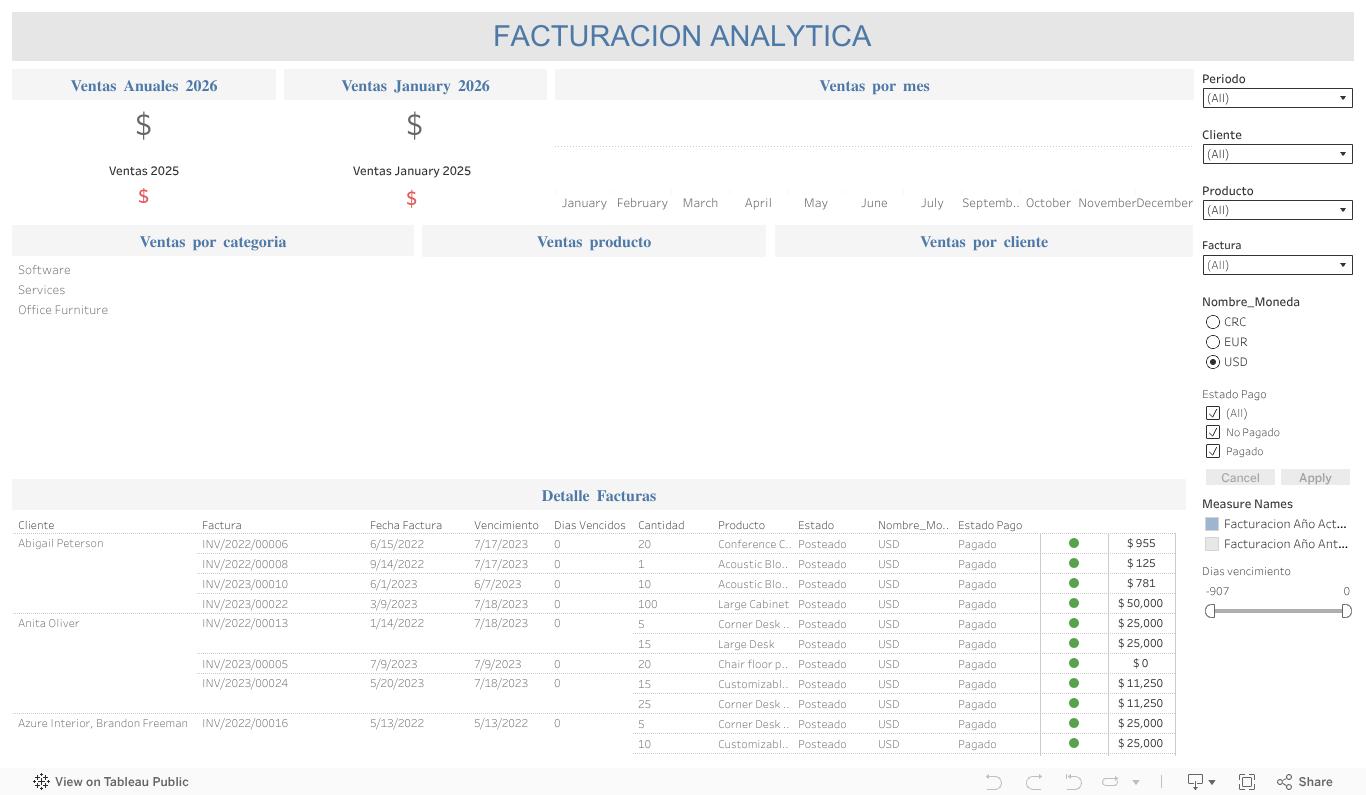The height and width of the screenshot is (795, 1366).
Task: Open the Periodo filter dropdown
Action: point(1277,98)
